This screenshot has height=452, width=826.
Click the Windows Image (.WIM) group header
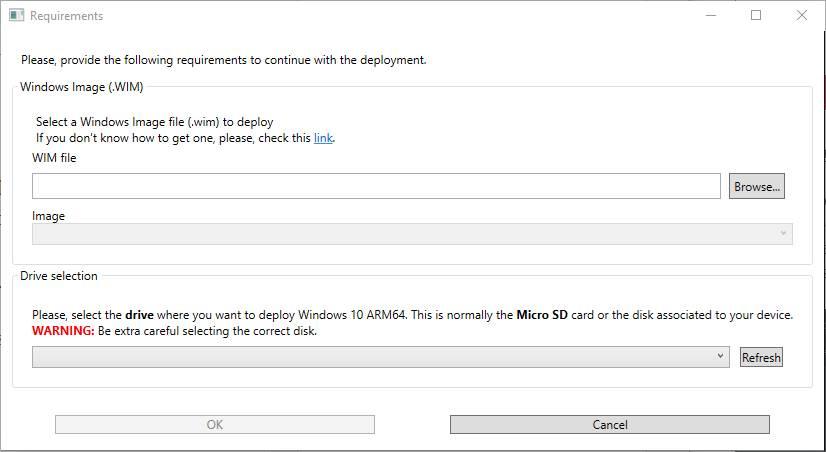pos(82,87)
